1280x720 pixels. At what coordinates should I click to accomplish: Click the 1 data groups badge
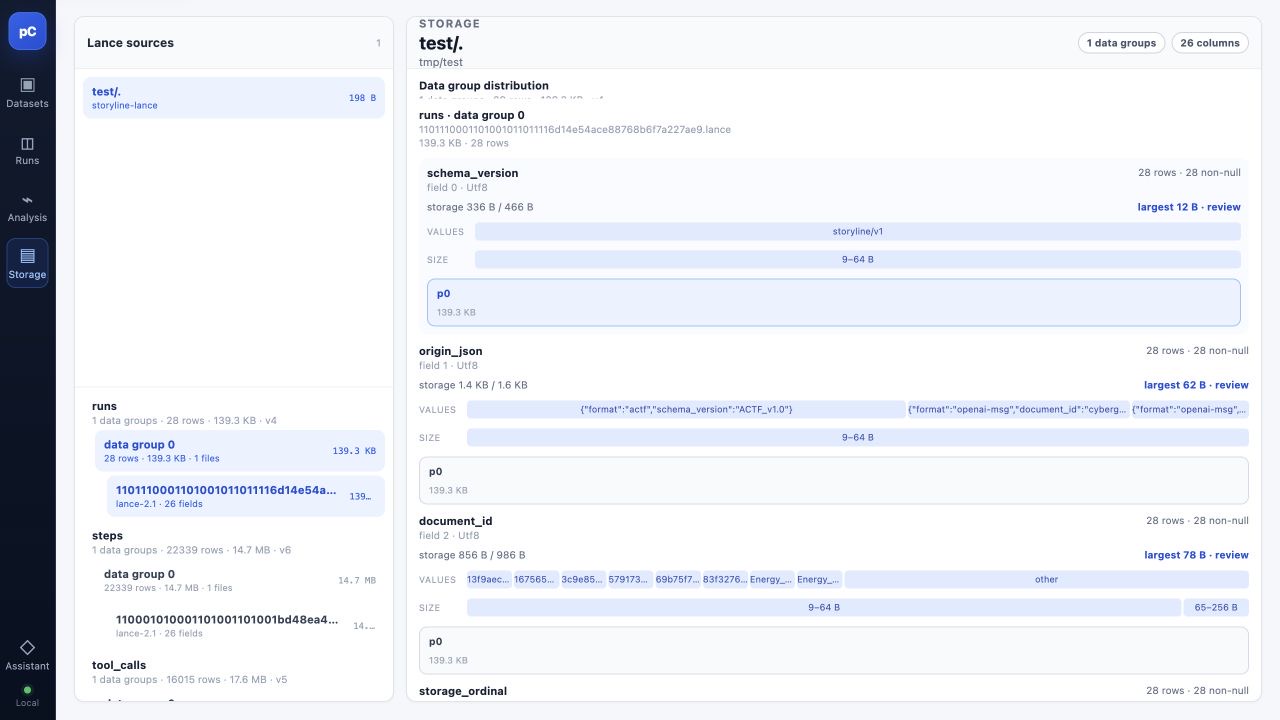click(1121, 43)
